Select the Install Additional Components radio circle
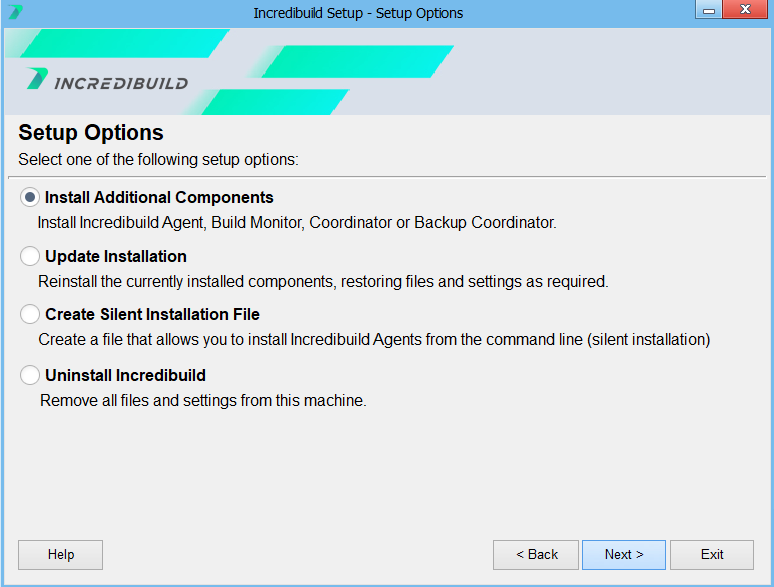Screen dimensions: 774x587 click(x=31, y=198)
